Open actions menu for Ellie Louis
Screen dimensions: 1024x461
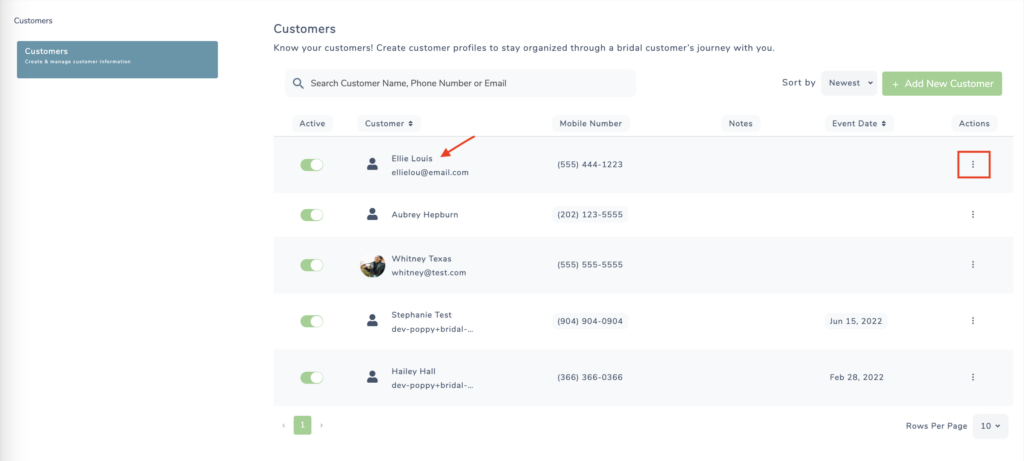point(973,165)
